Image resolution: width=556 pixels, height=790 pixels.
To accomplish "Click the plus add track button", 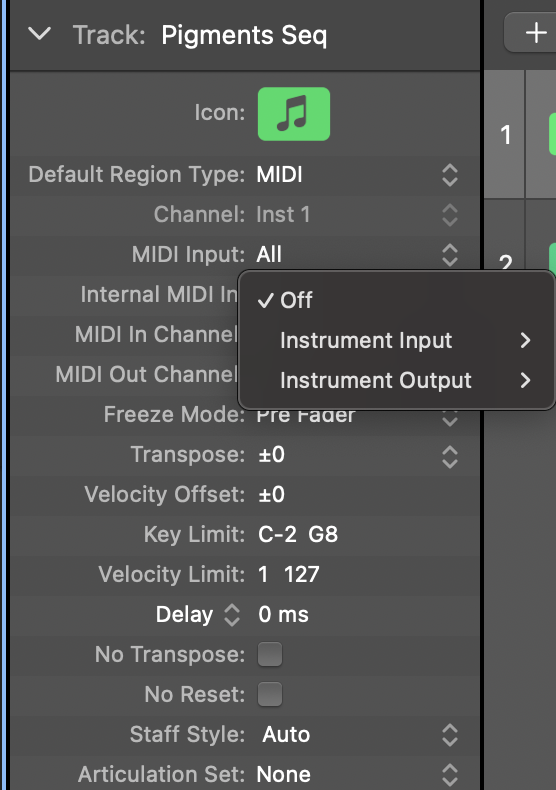I will [535, 33].
